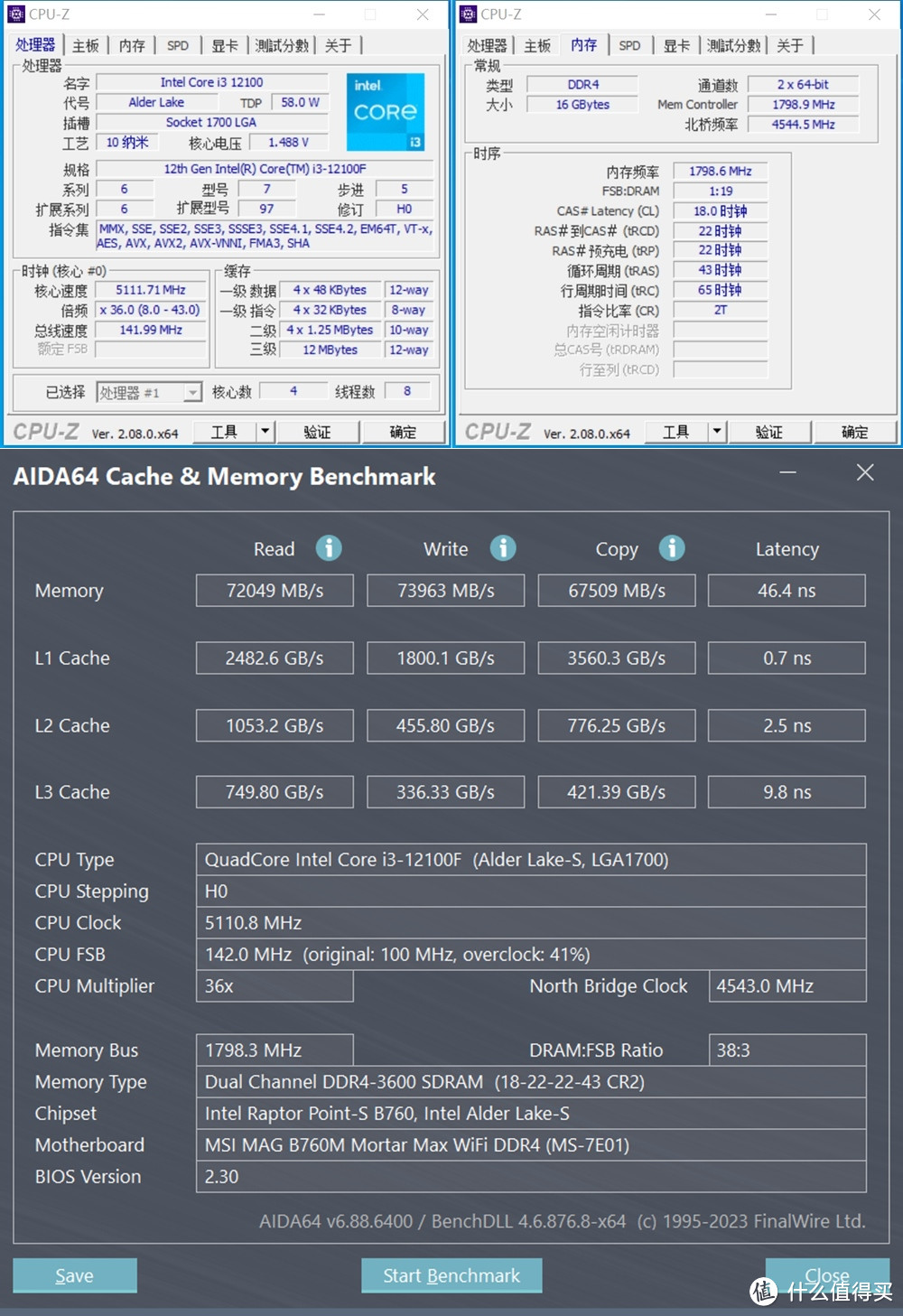Open the 关于 tab in left CPU-Z window

(339, 45)
